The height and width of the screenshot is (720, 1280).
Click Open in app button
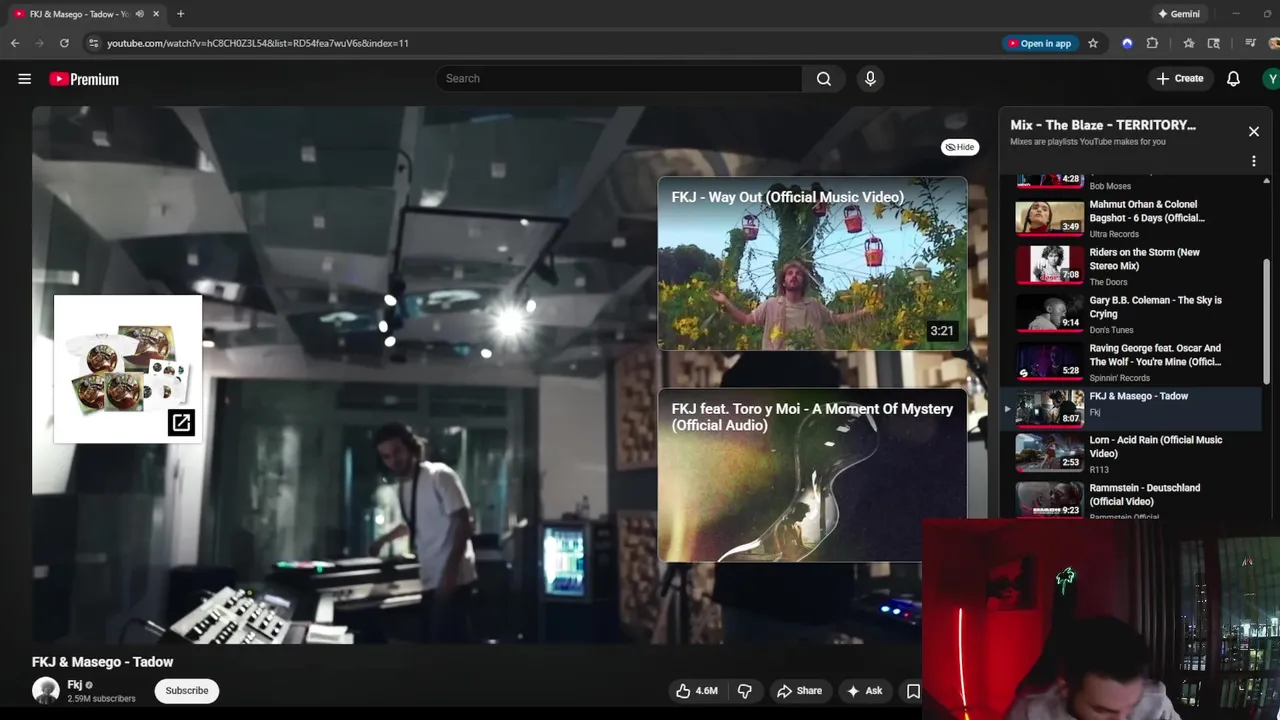1039,43
